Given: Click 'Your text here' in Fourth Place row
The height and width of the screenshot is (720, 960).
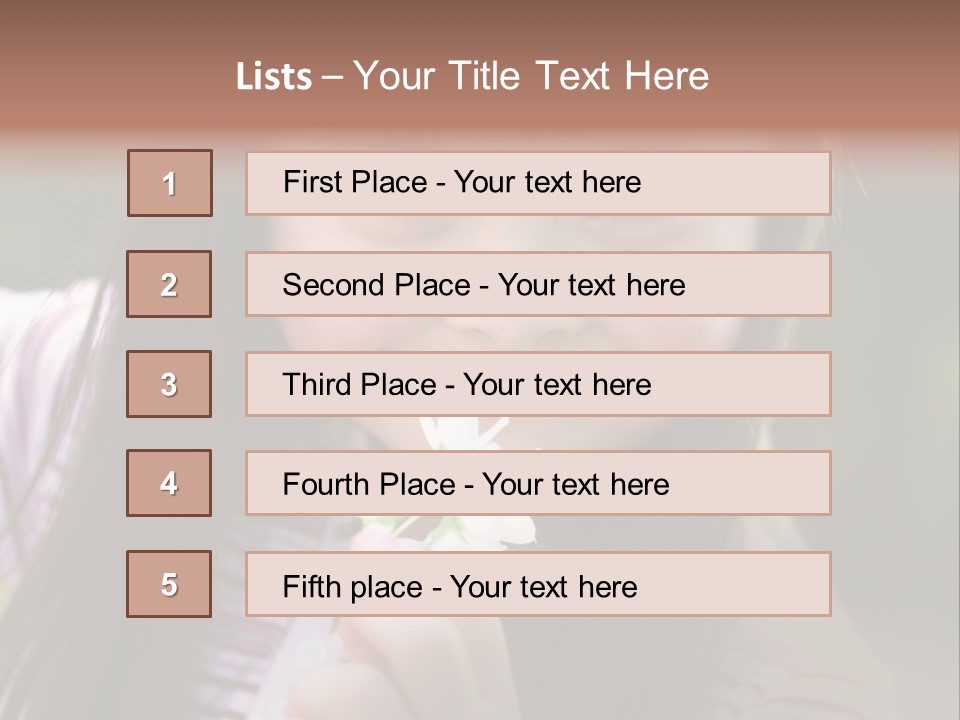Looking at the screenshot, I should pyautogui.click(x=575, y=485).
